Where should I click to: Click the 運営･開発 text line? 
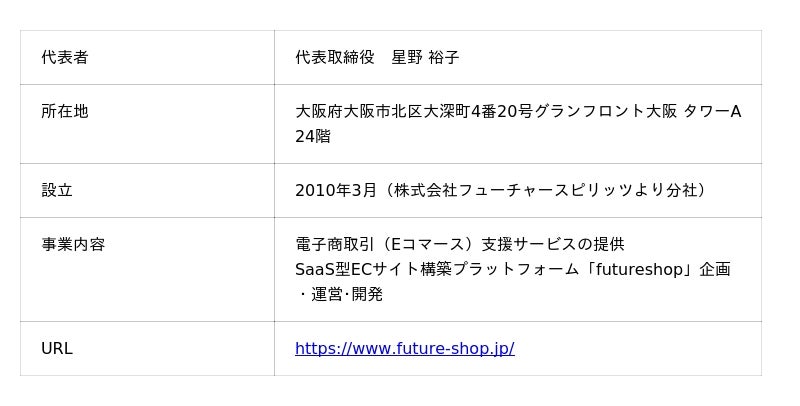(x=347, y=295)
